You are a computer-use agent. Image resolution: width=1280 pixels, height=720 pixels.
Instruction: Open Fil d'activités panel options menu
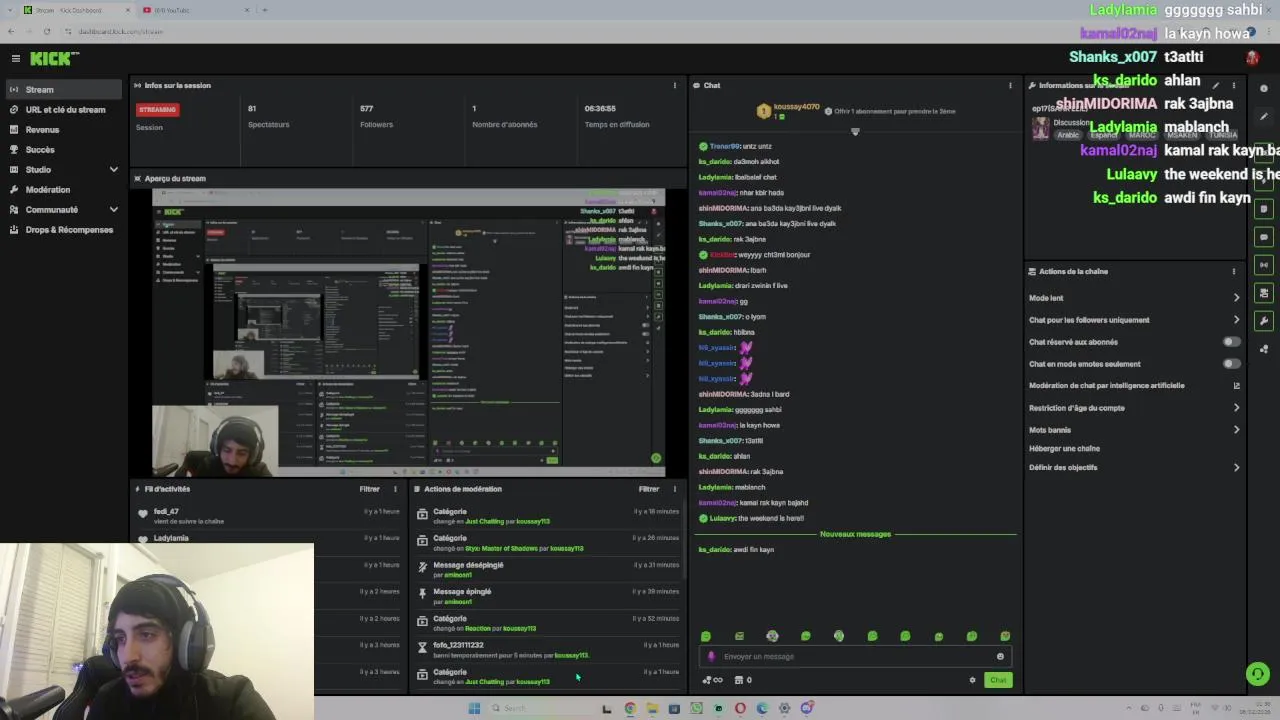pyautogui.click(x=395, y=489)
